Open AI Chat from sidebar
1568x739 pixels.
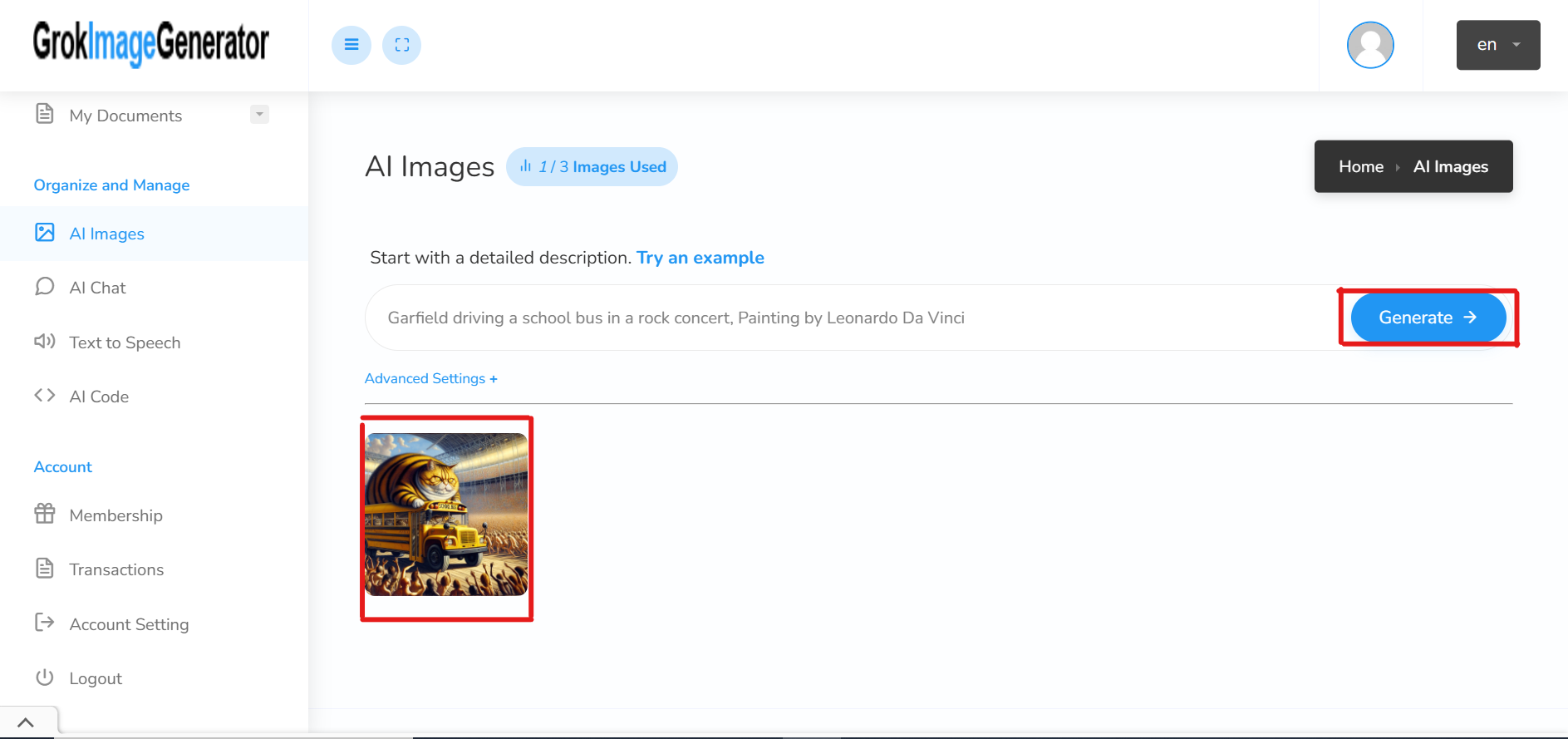point(98,288)
